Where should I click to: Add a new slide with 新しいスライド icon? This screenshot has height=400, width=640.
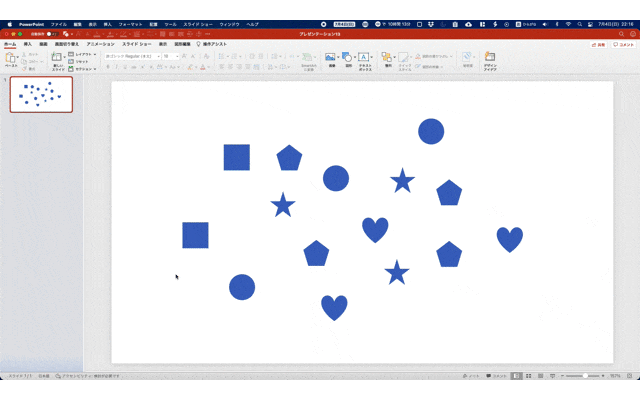tap(57, 58)
